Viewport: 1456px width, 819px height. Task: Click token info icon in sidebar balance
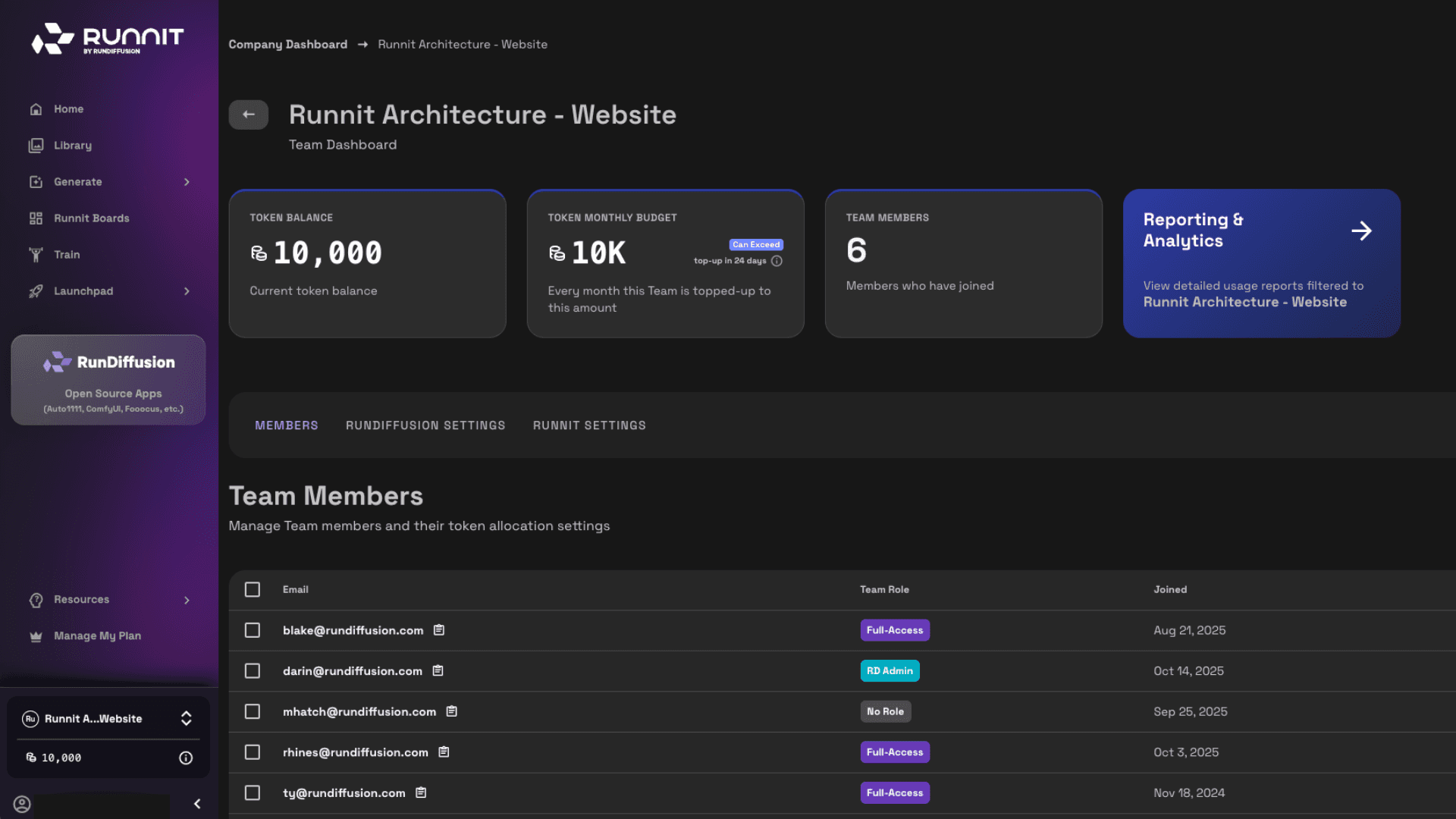point(186,758)
